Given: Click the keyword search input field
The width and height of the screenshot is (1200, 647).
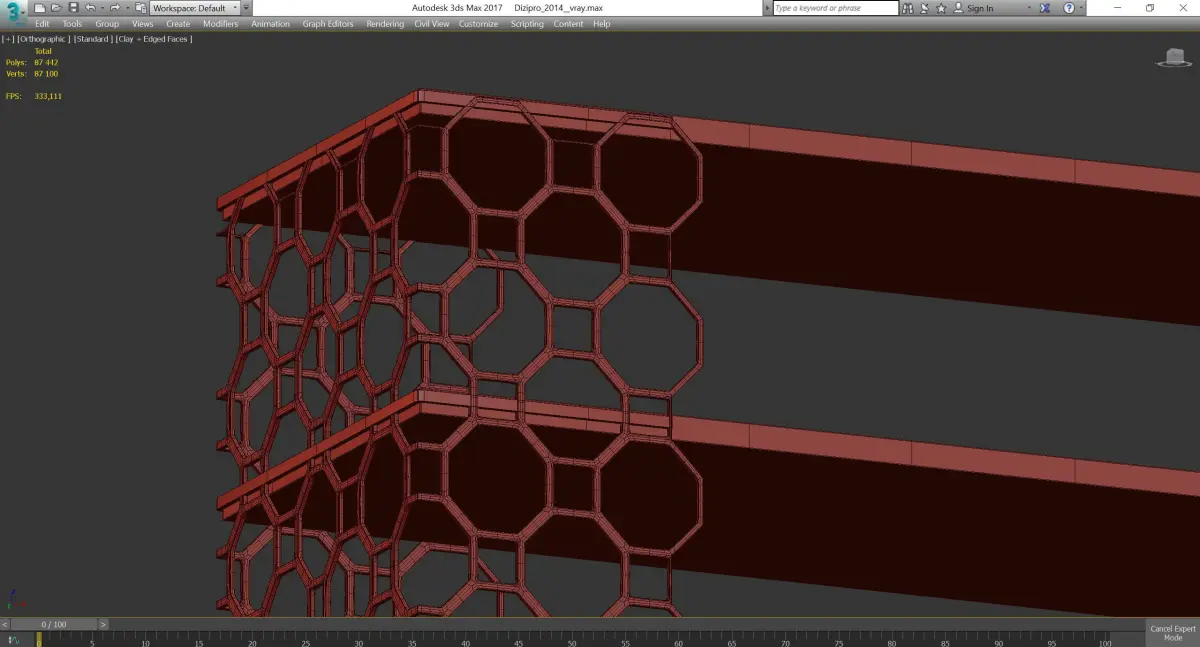Looking at the screenshot, I should pos(835,8).
